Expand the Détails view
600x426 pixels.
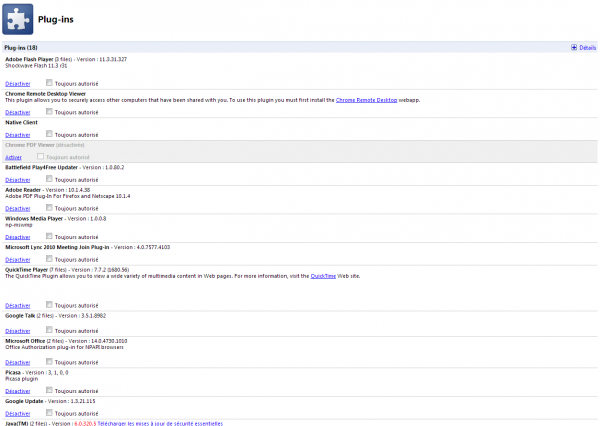point(587,47)
